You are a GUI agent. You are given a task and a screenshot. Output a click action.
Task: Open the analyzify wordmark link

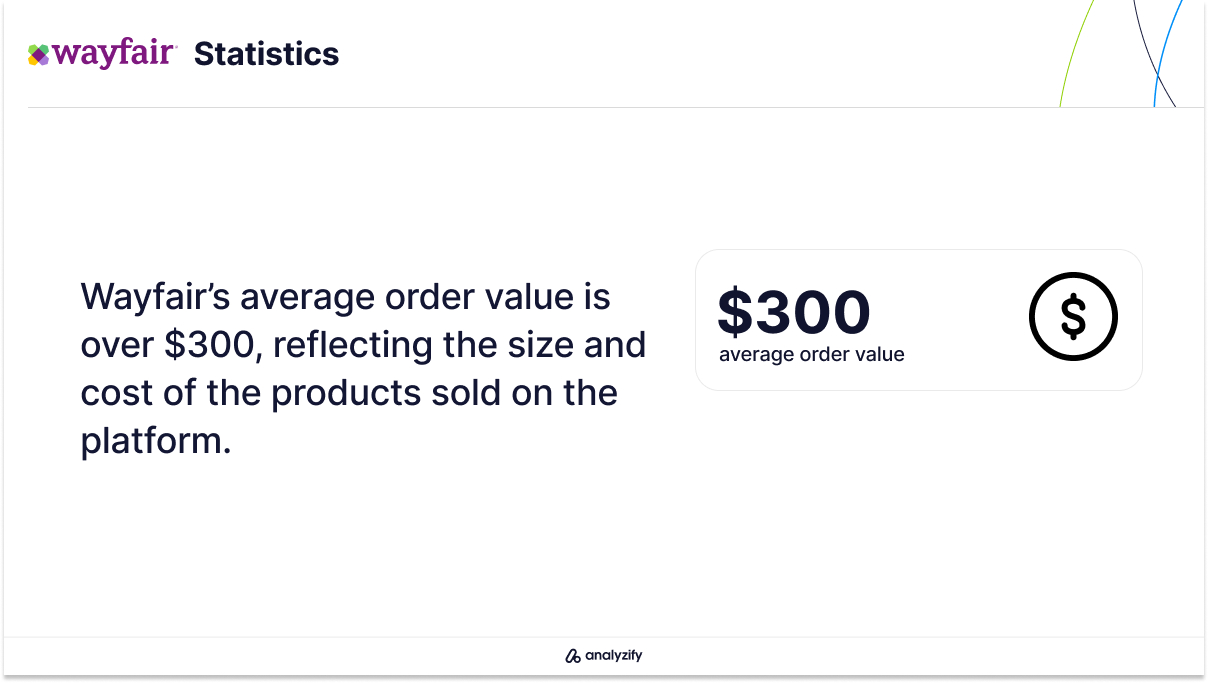pyautogui.click(x=613, y=656)
